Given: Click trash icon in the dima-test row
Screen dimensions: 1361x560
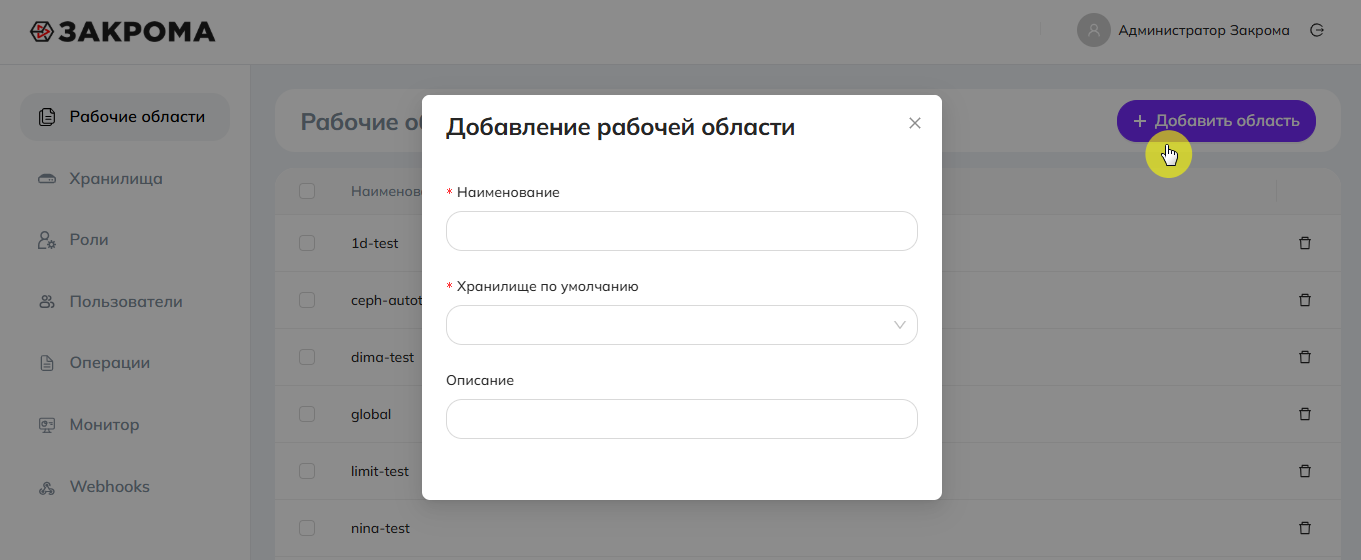Looking at the screenshot, I should [1304, 357].
